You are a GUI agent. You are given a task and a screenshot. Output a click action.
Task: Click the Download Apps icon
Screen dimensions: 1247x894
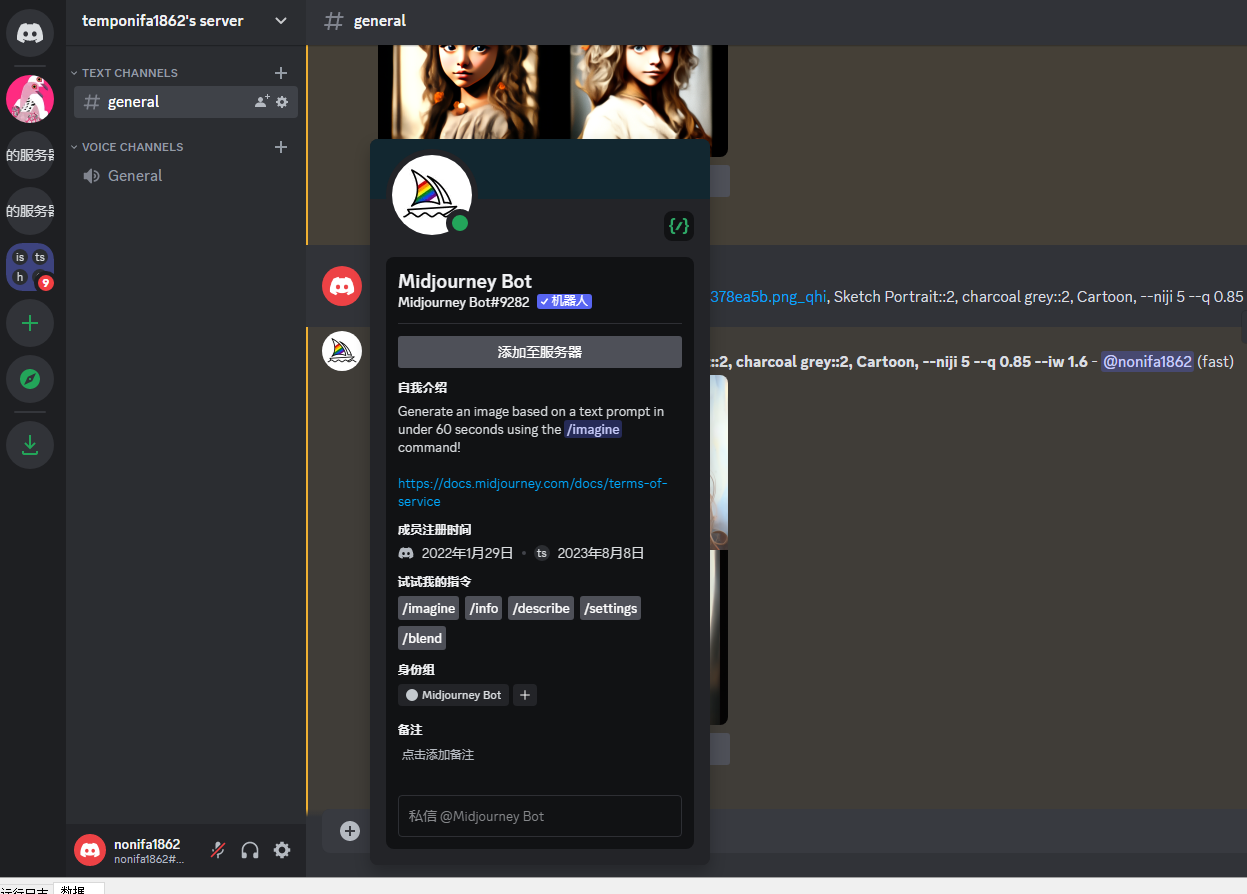coord(30,445)
